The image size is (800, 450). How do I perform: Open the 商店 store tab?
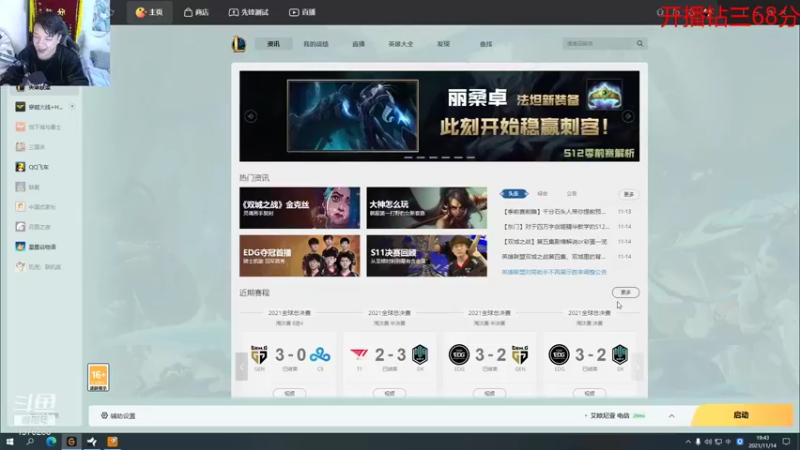(196, 12)
